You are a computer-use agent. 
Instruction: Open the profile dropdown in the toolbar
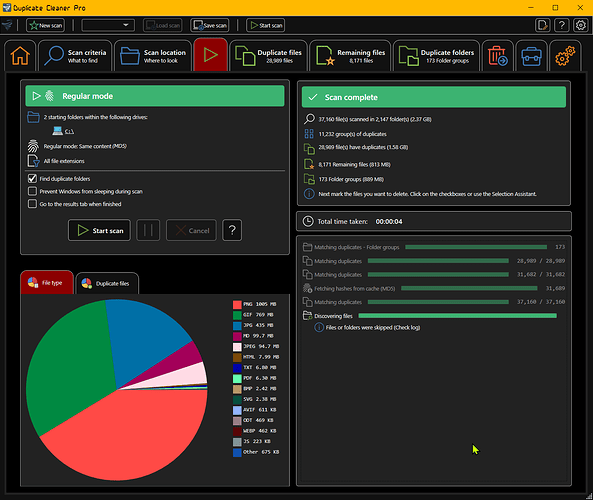108,25
